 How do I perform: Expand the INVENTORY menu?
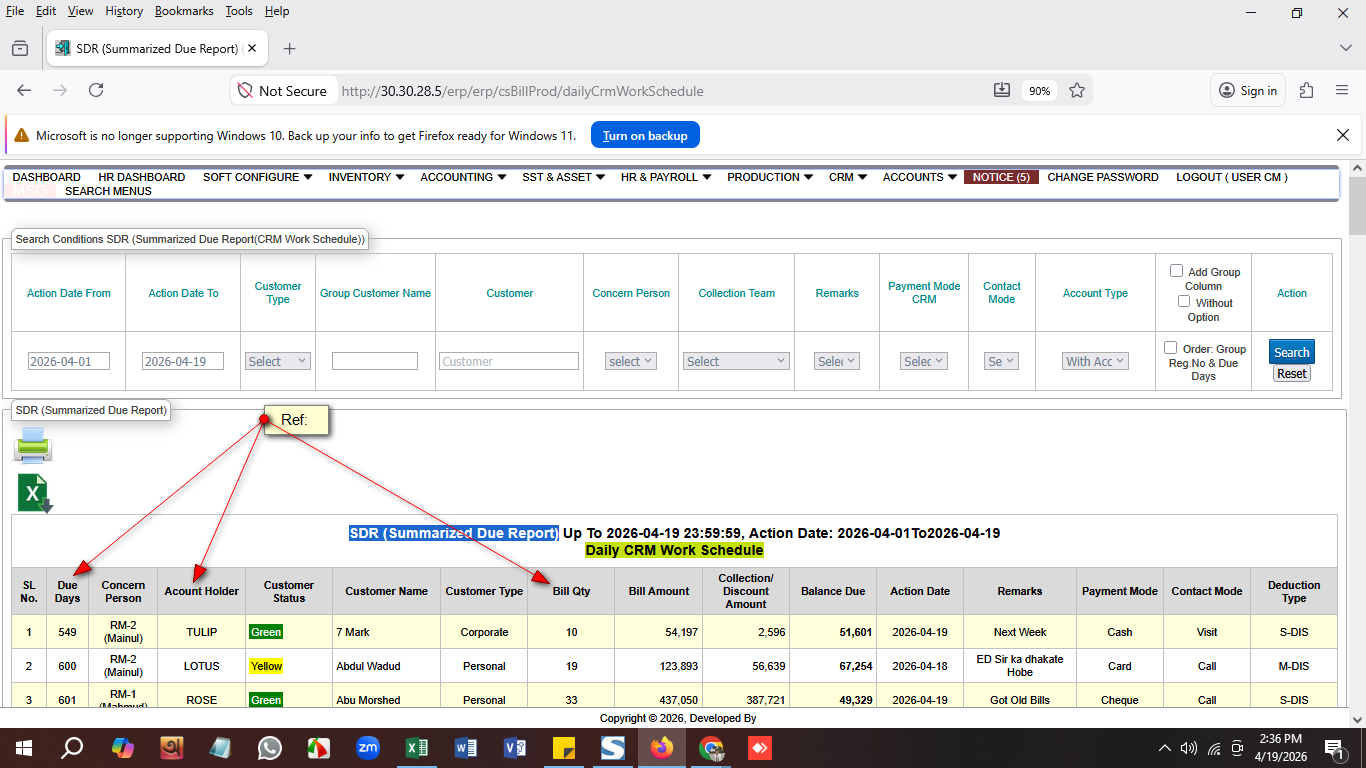coord(366,177)
